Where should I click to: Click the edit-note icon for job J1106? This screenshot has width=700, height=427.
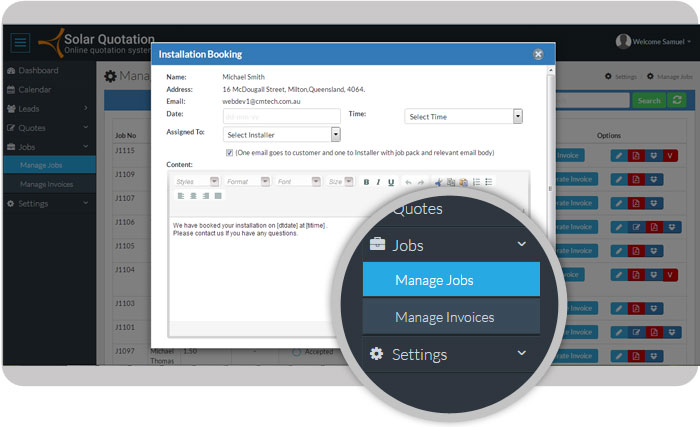click(636, 227)
